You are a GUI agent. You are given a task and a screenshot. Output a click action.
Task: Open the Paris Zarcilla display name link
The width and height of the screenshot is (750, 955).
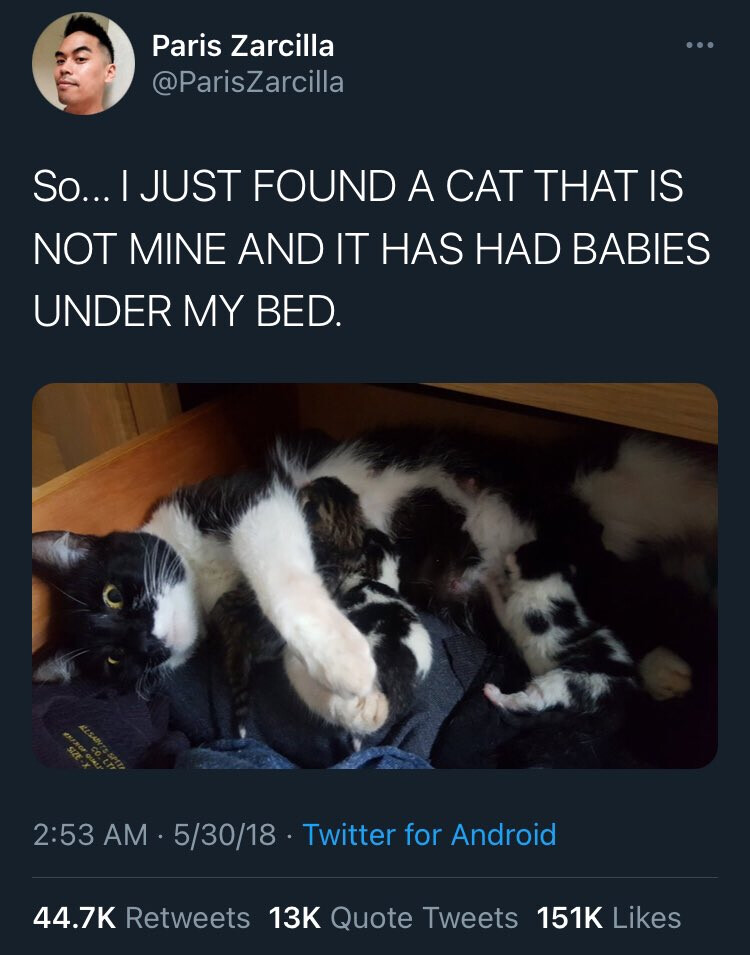coord(243,45)
